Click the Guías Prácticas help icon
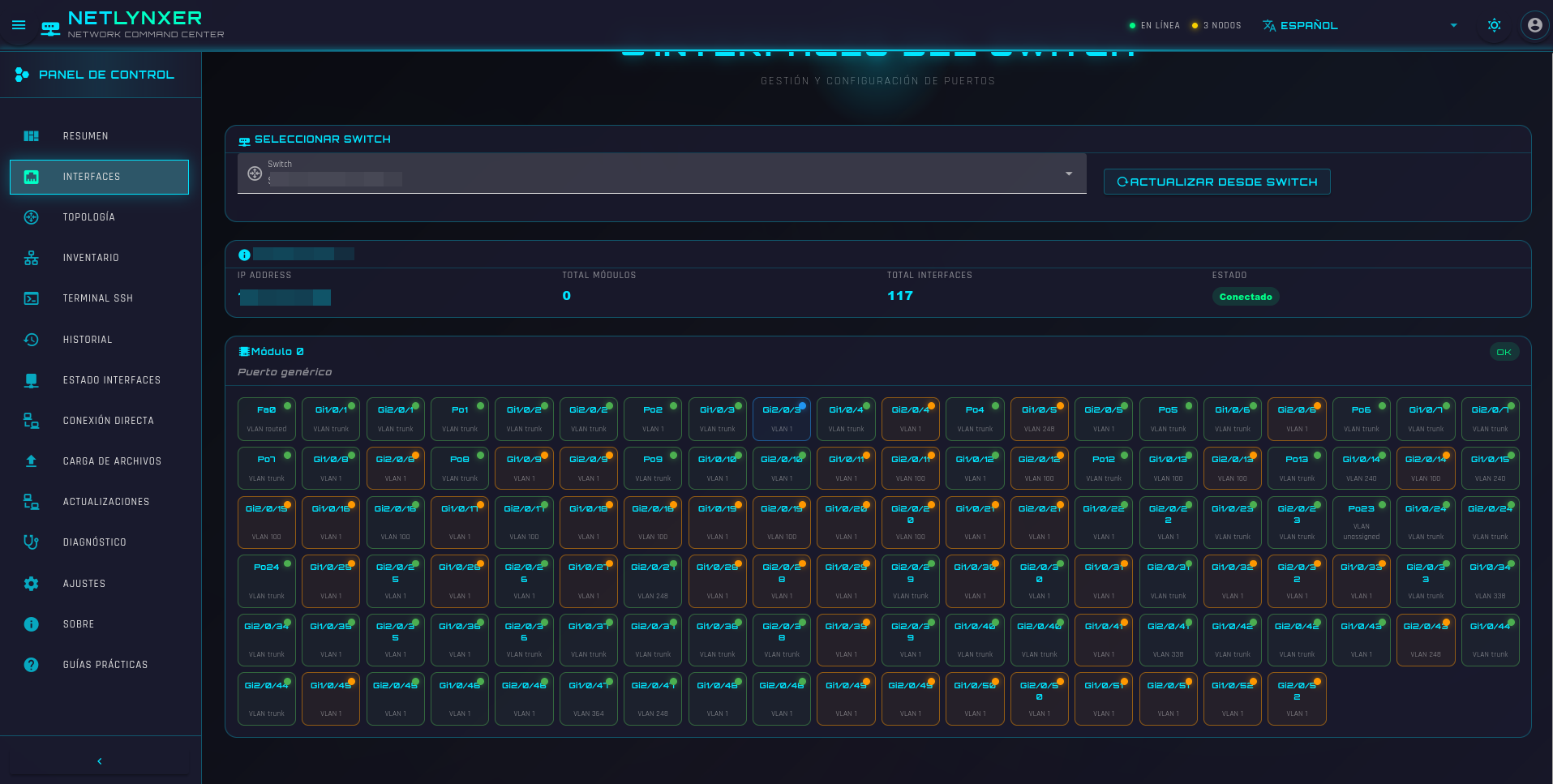 [x=31, y=665]
